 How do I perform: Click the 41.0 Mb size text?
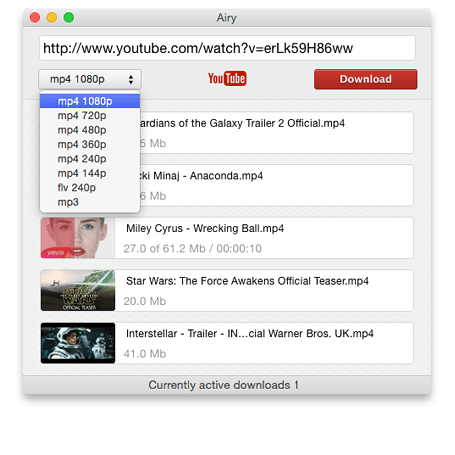point(145,354)
